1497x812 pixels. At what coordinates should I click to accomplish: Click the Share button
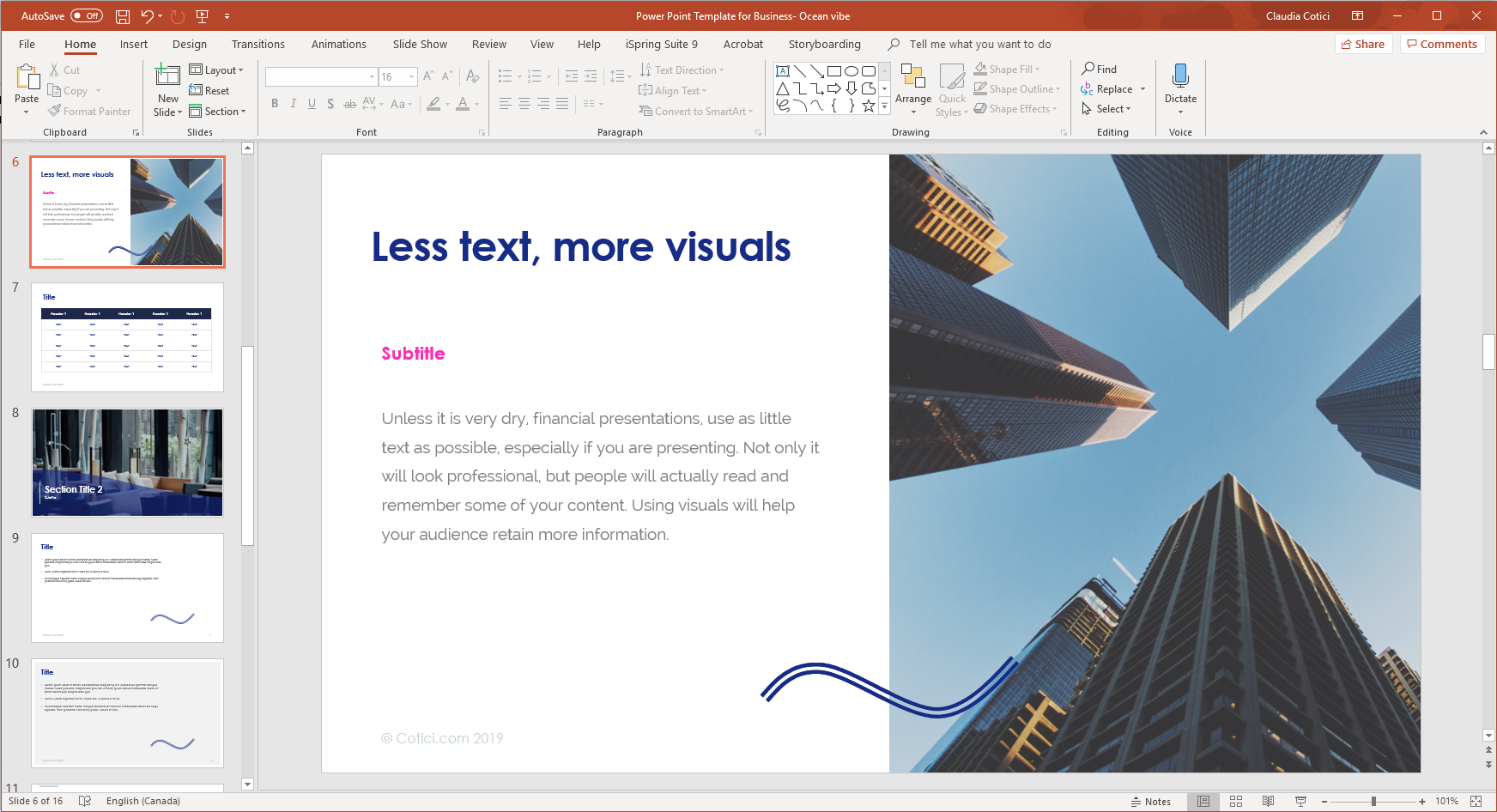(1363, 44)
